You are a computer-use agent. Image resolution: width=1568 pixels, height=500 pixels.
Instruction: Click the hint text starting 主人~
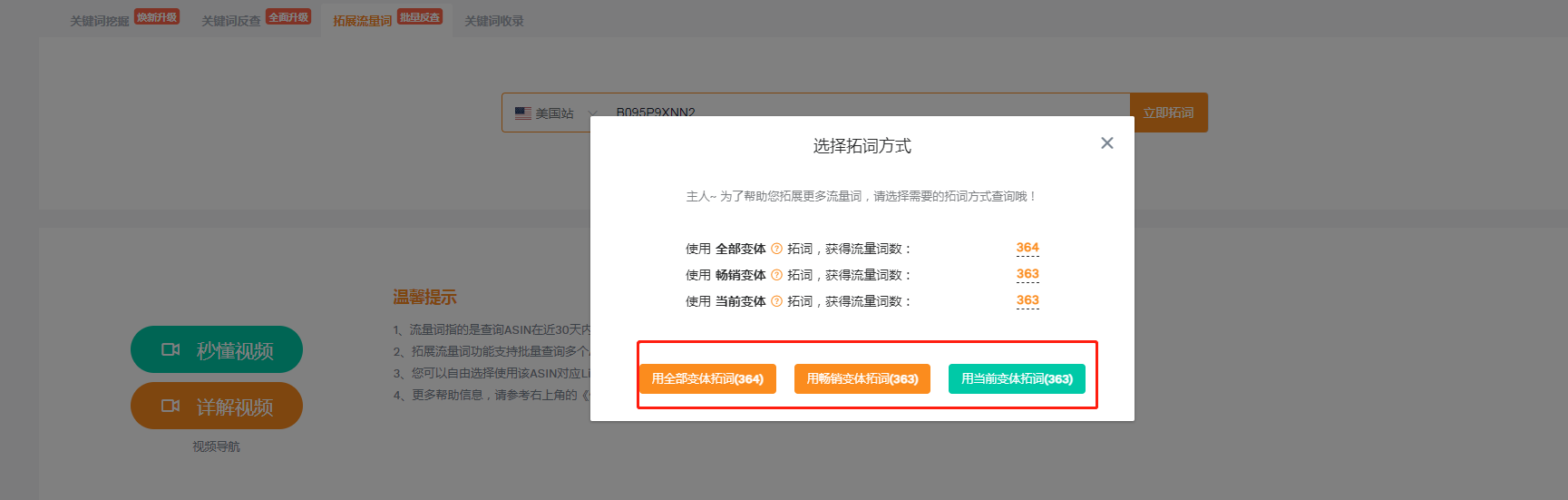click(862, 196)
